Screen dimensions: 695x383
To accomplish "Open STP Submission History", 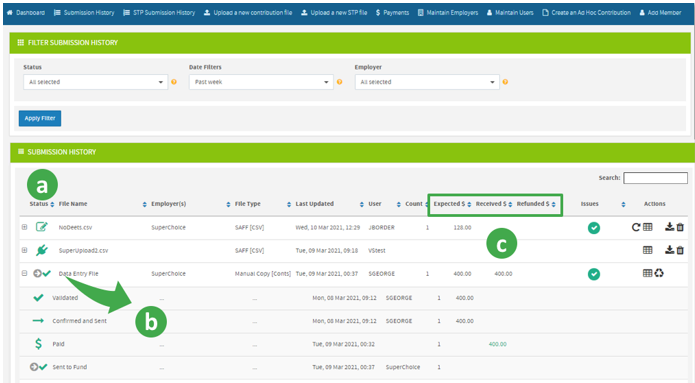I will tap(159, 12).
